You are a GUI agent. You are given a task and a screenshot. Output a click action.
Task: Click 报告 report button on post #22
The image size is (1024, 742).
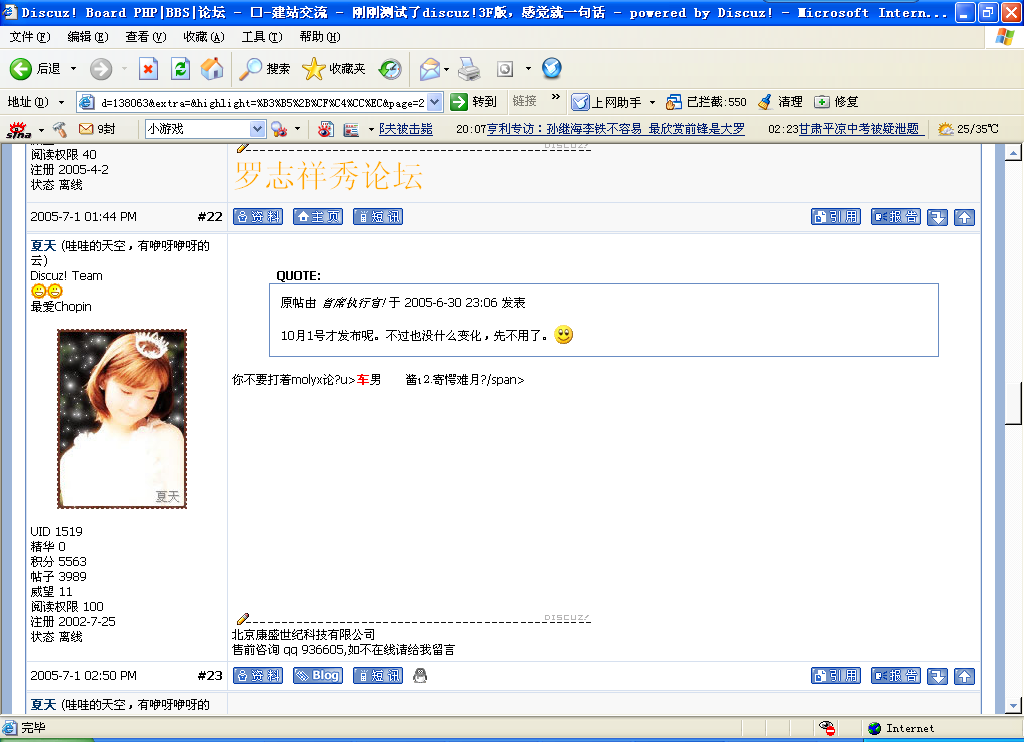click(x=896, y=217)
